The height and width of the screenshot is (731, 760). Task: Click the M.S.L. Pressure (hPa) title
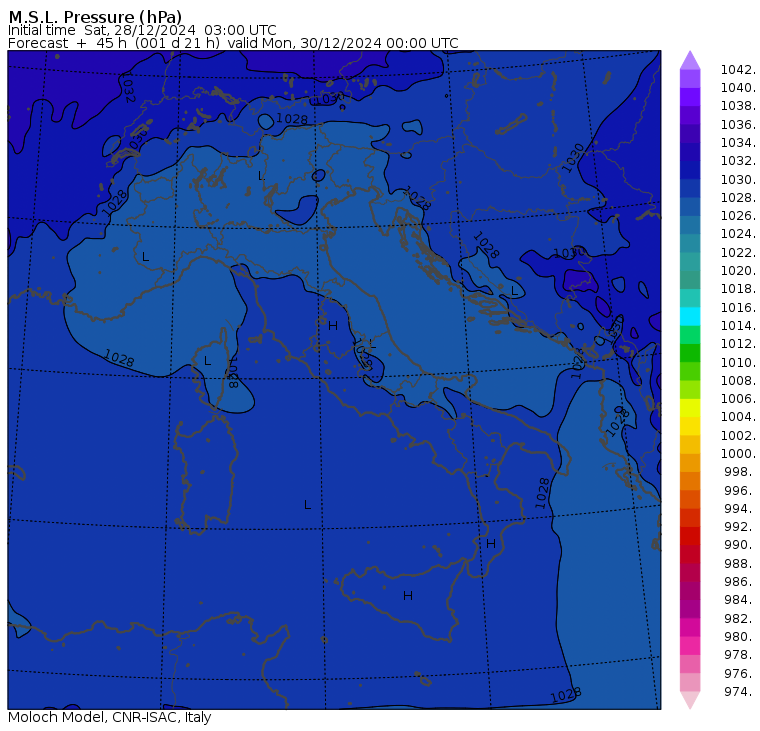(95, 16)
